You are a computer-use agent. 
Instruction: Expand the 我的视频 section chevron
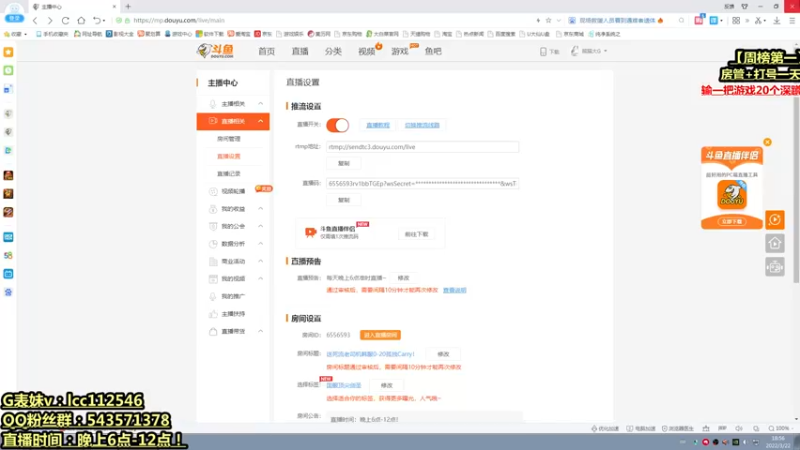[261, 279]
